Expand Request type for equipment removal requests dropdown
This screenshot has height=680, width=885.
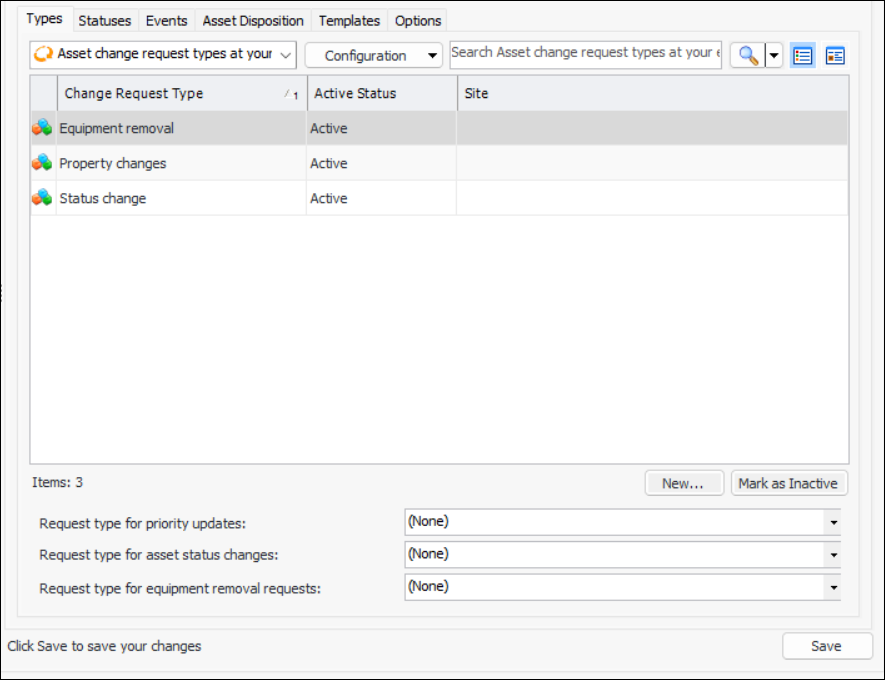click(x=832, y=588)
